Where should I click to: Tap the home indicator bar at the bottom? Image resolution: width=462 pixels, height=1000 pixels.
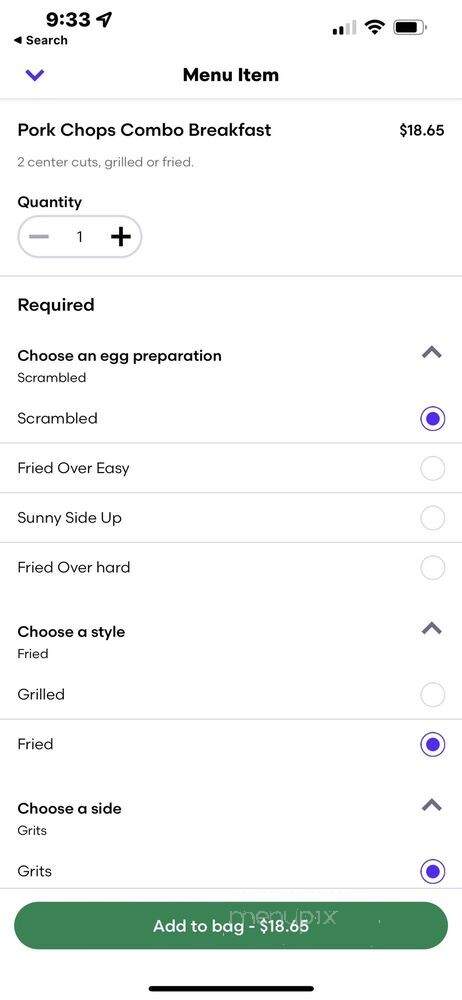[x=231, y=989]
